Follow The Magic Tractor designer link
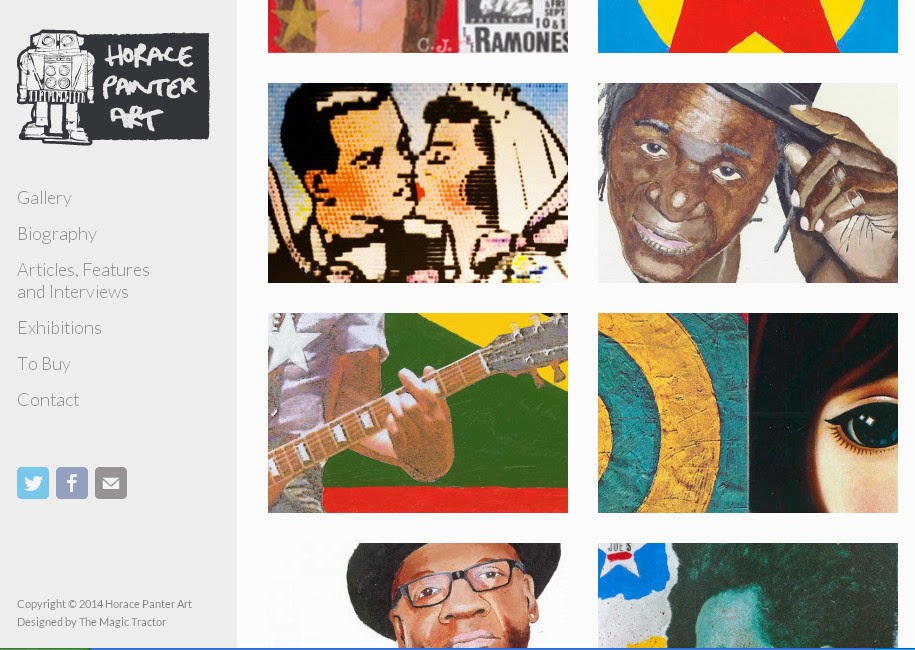This screenshot has height=650, width=915. pos(122,622)
